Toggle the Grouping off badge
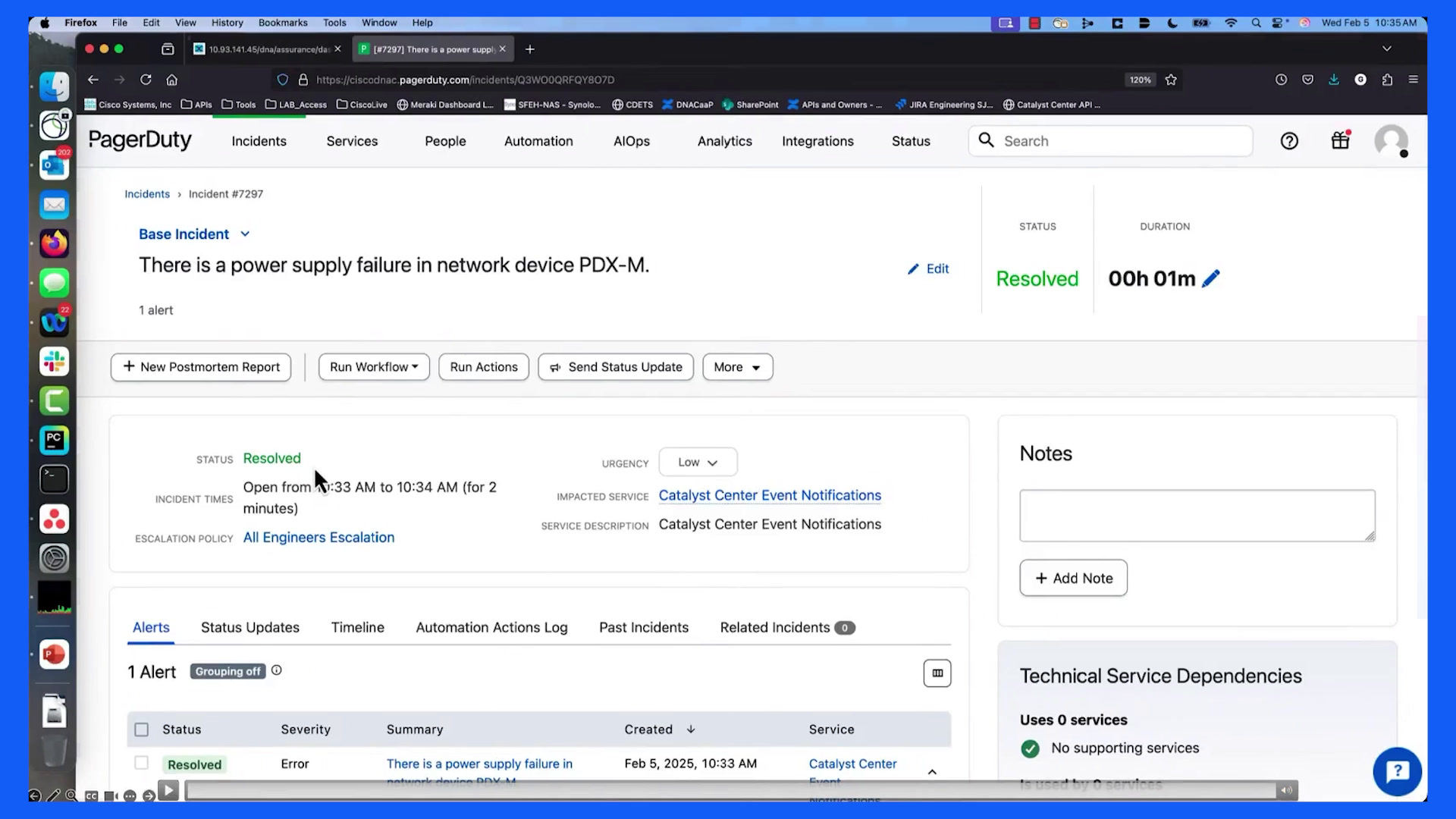The height and width of the screenshot is (819, 1456). click(x=227, y=671)
